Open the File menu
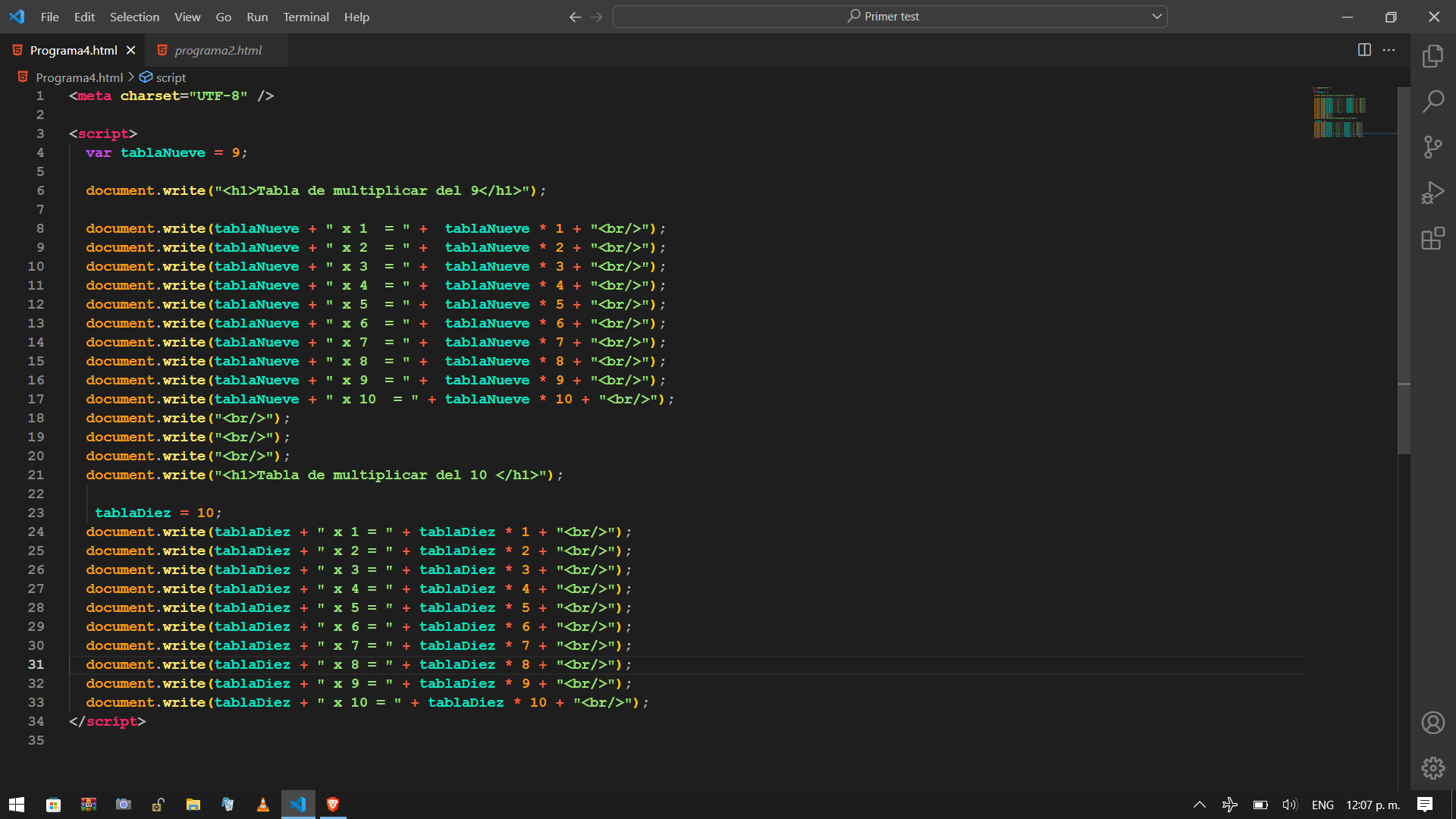The height and width of the screenshot is (819, 1456). click(50, 17)
